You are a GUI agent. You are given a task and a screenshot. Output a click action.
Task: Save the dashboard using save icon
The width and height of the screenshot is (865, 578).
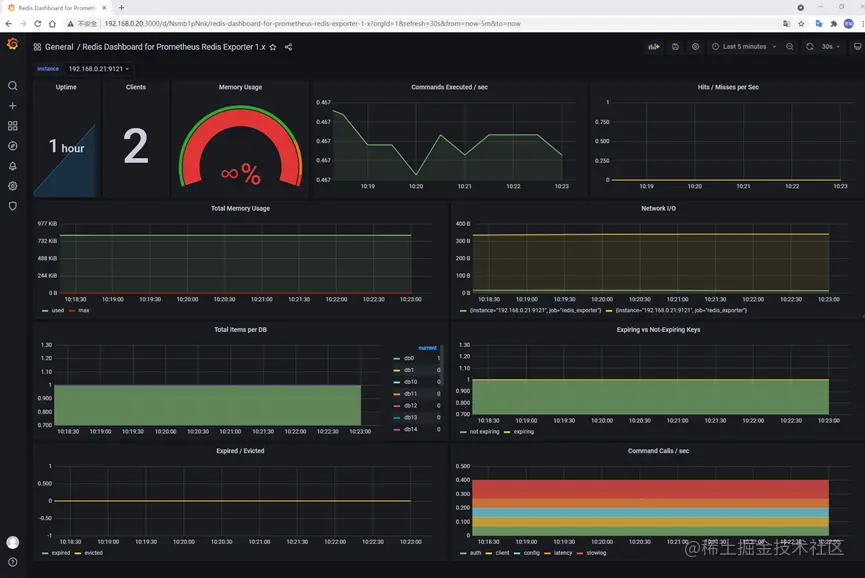click(x=675, y=47)
